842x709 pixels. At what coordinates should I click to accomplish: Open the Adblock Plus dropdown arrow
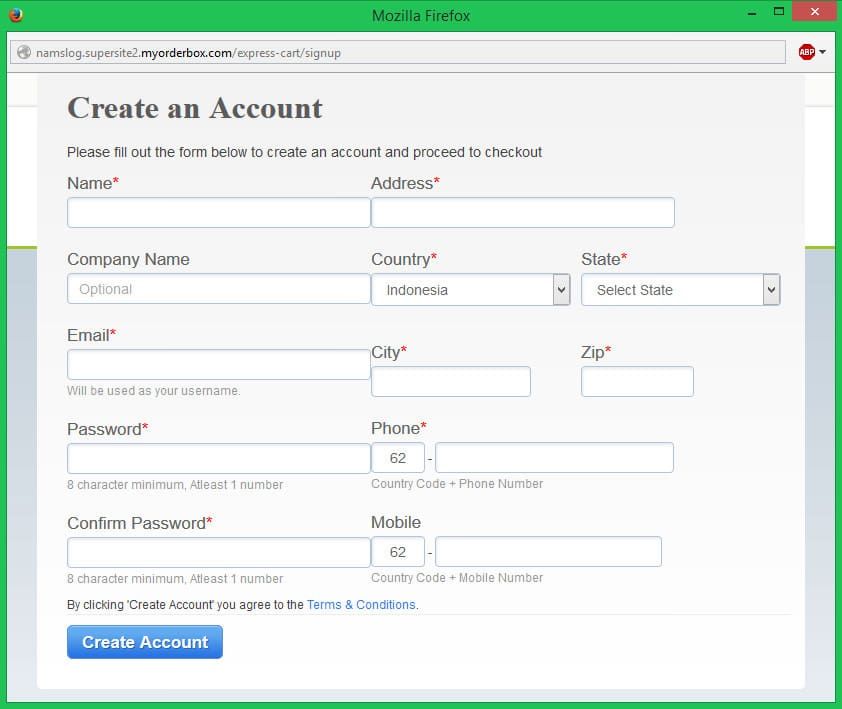point(822,52)
